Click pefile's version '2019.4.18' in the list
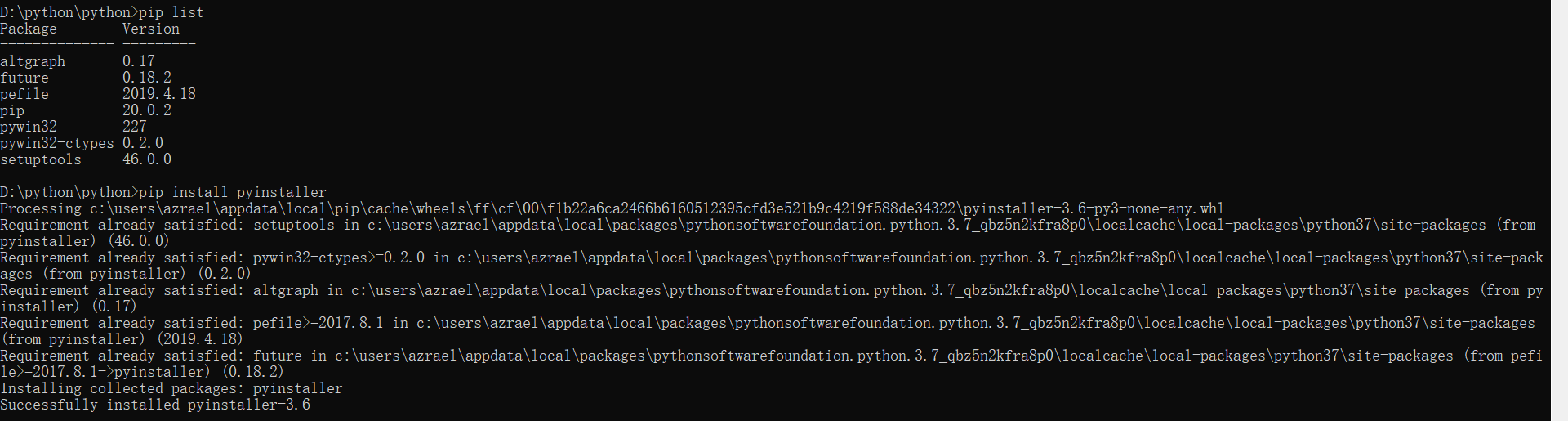Image resolution: width=1568 pixels, height=421 pixels. pyautogui.click(x=159, y=94)
